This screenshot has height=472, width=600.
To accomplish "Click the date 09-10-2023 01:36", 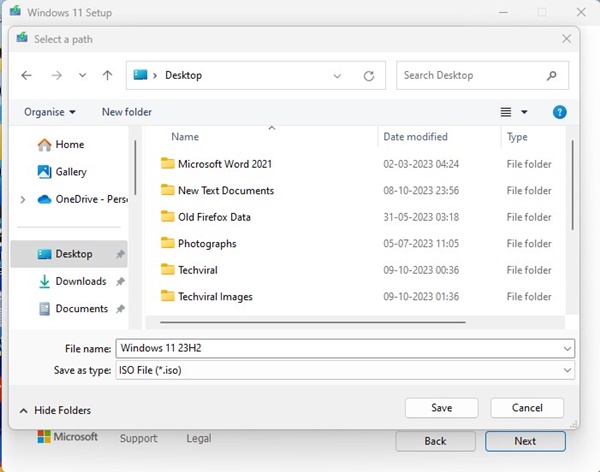I will point(421,297).
